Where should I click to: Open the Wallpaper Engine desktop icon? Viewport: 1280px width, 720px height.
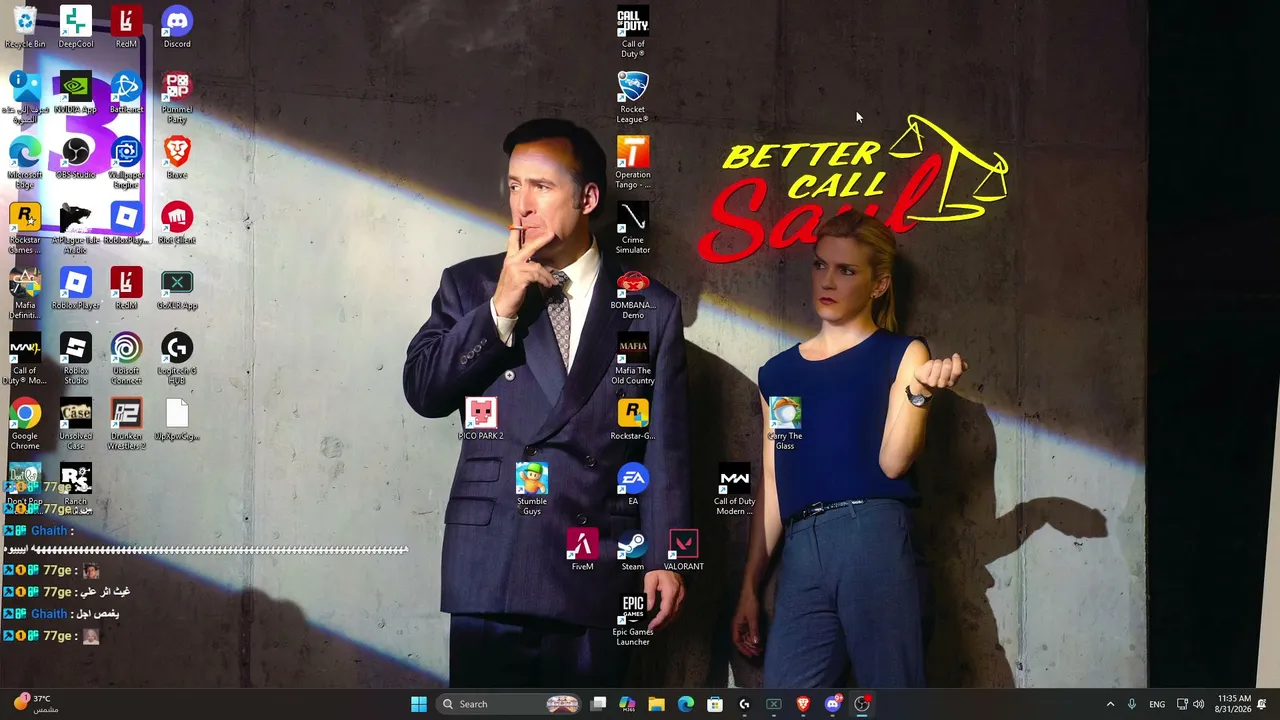126,164
